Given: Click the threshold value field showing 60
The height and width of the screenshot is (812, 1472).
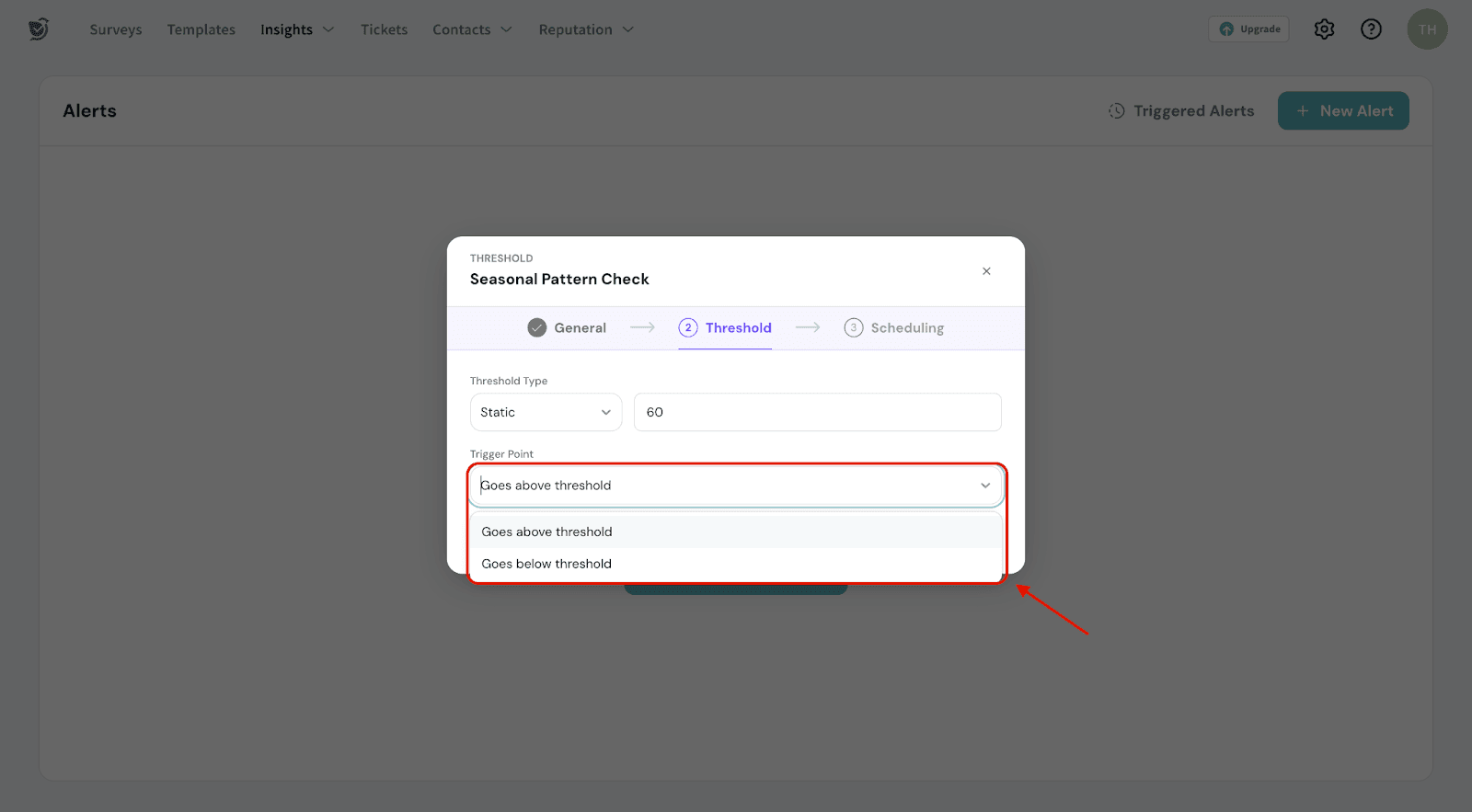Looking at the screenshot, I should click(817, 412).
